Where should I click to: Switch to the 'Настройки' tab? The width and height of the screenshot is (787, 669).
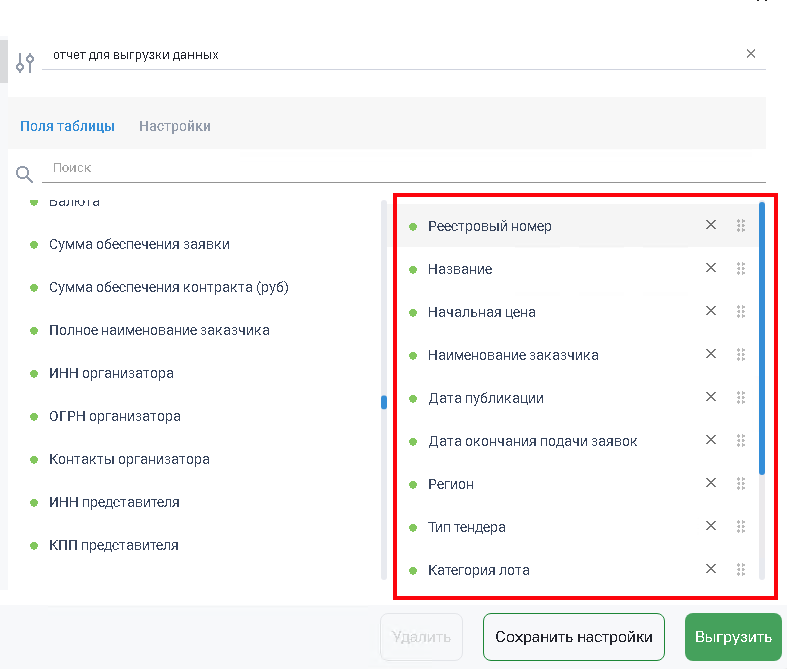tap(175, 126)
